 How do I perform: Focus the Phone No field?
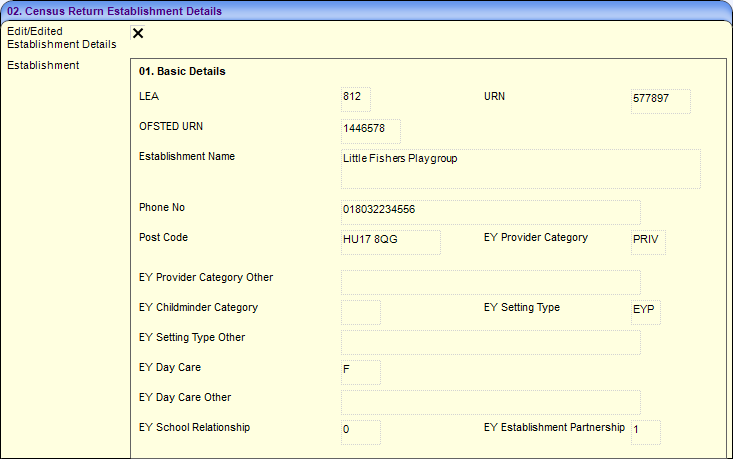[x=490, y=211]
